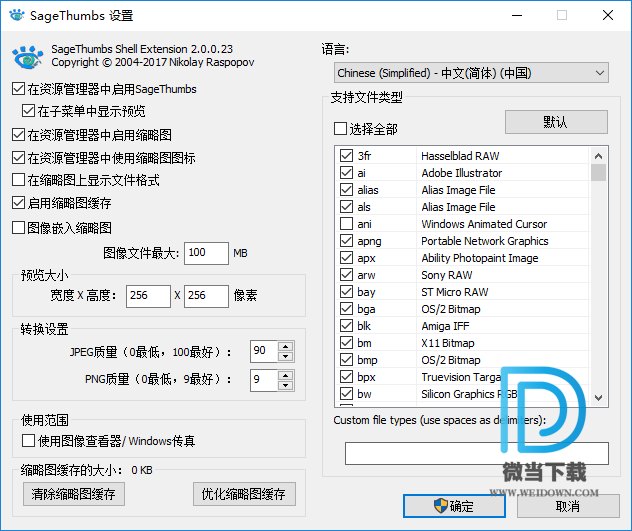The width and height of the screenshot is (632, 531).
Task: Decrease JPEG quality with down arrow
Action: (286, 356)
